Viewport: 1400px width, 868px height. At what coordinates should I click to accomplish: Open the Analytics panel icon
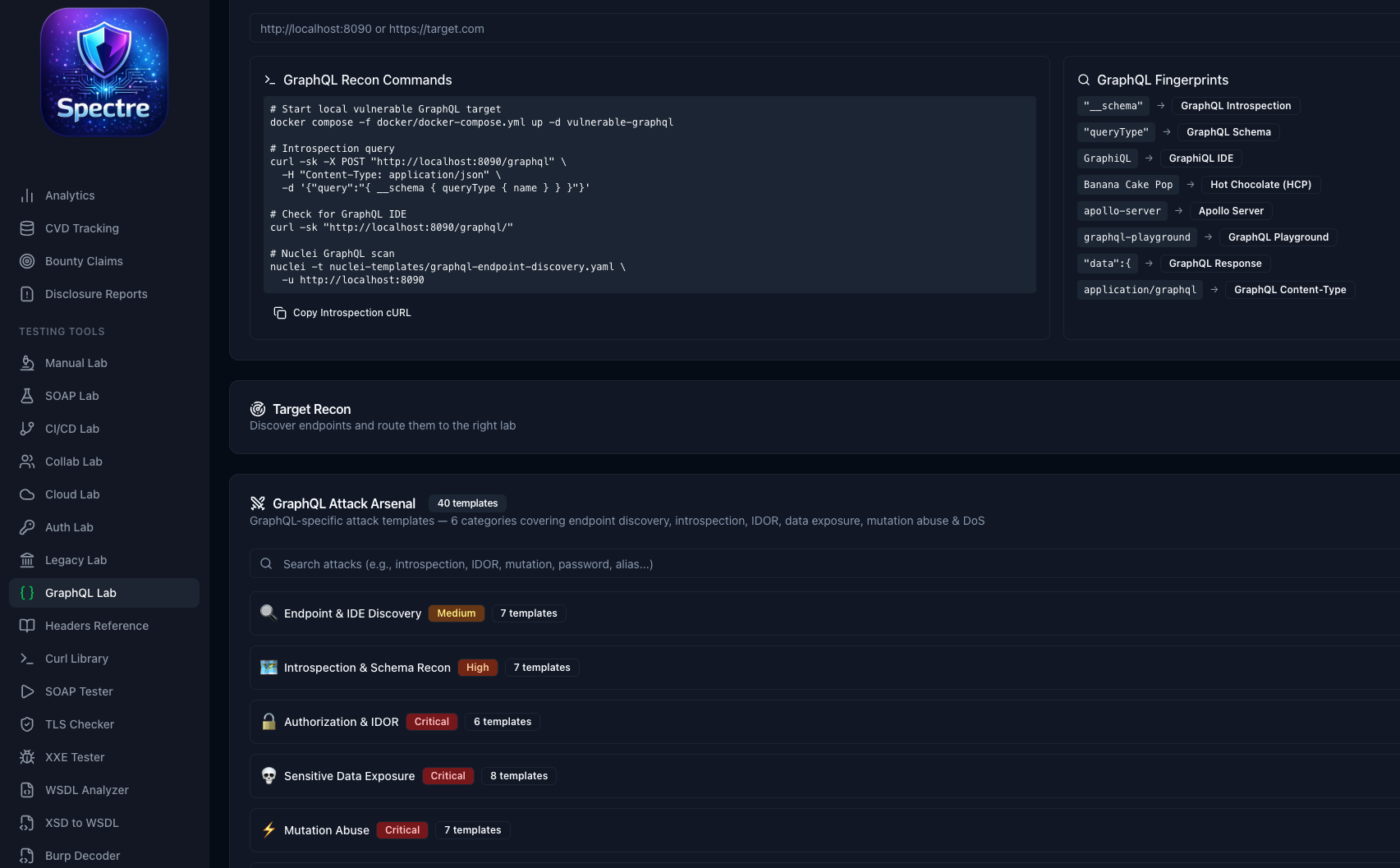[28, 195]
